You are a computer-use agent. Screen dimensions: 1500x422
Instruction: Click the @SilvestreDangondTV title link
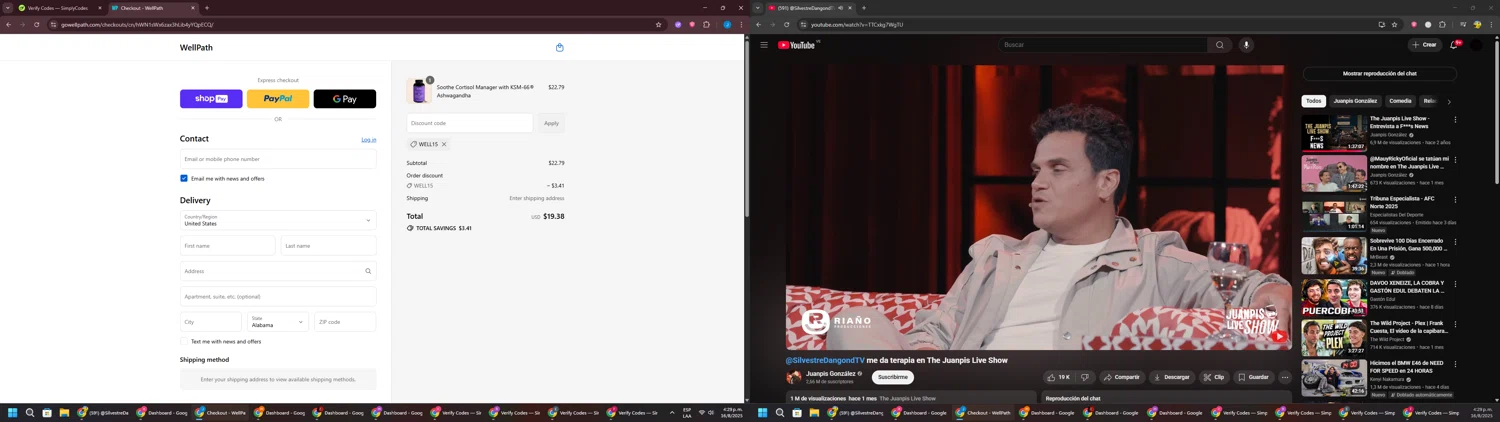pyautogui.click(x=825, y=360)
